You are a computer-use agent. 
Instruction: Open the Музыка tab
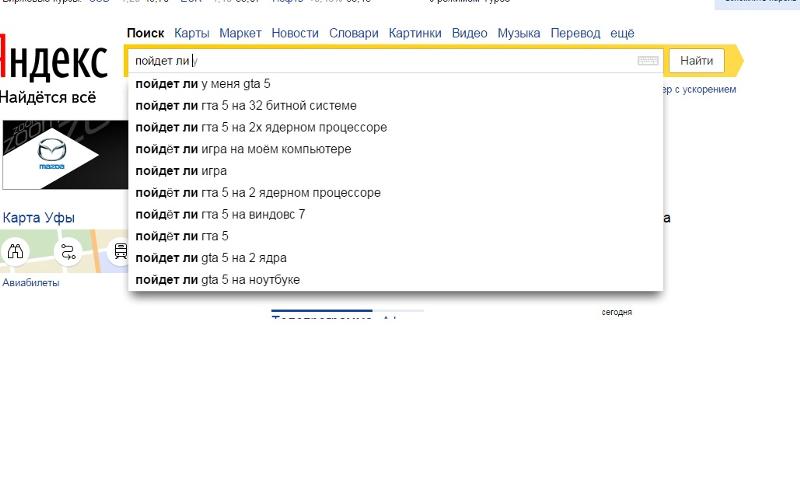pos(518,33)
